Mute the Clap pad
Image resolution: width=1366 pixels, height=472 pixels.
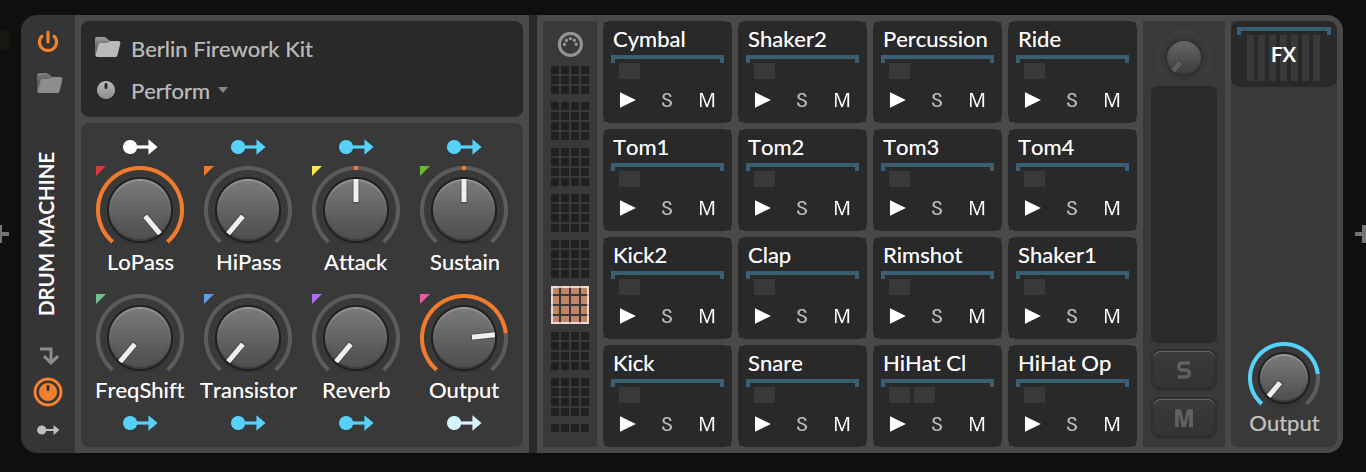pyautogui.click(x=842, y=316)
